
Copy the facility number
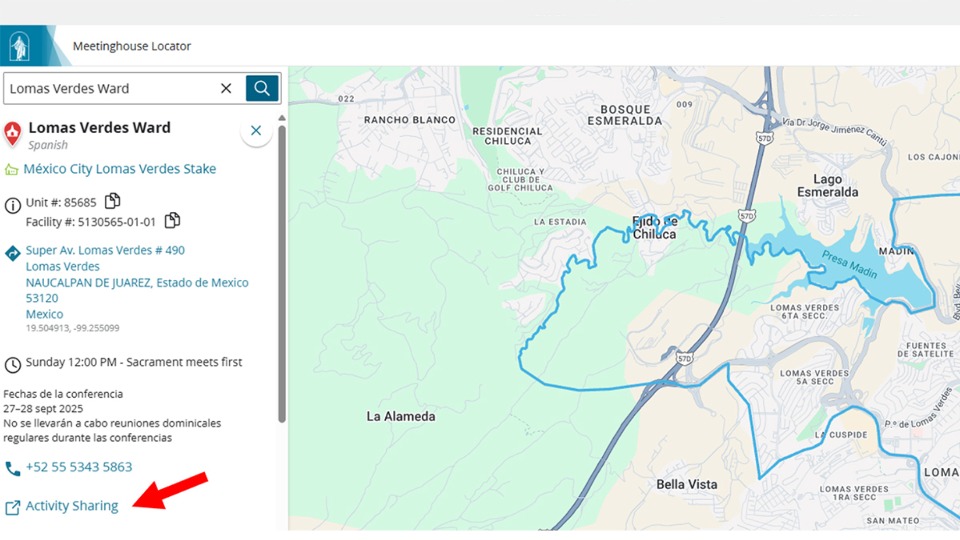click(172, 221)
